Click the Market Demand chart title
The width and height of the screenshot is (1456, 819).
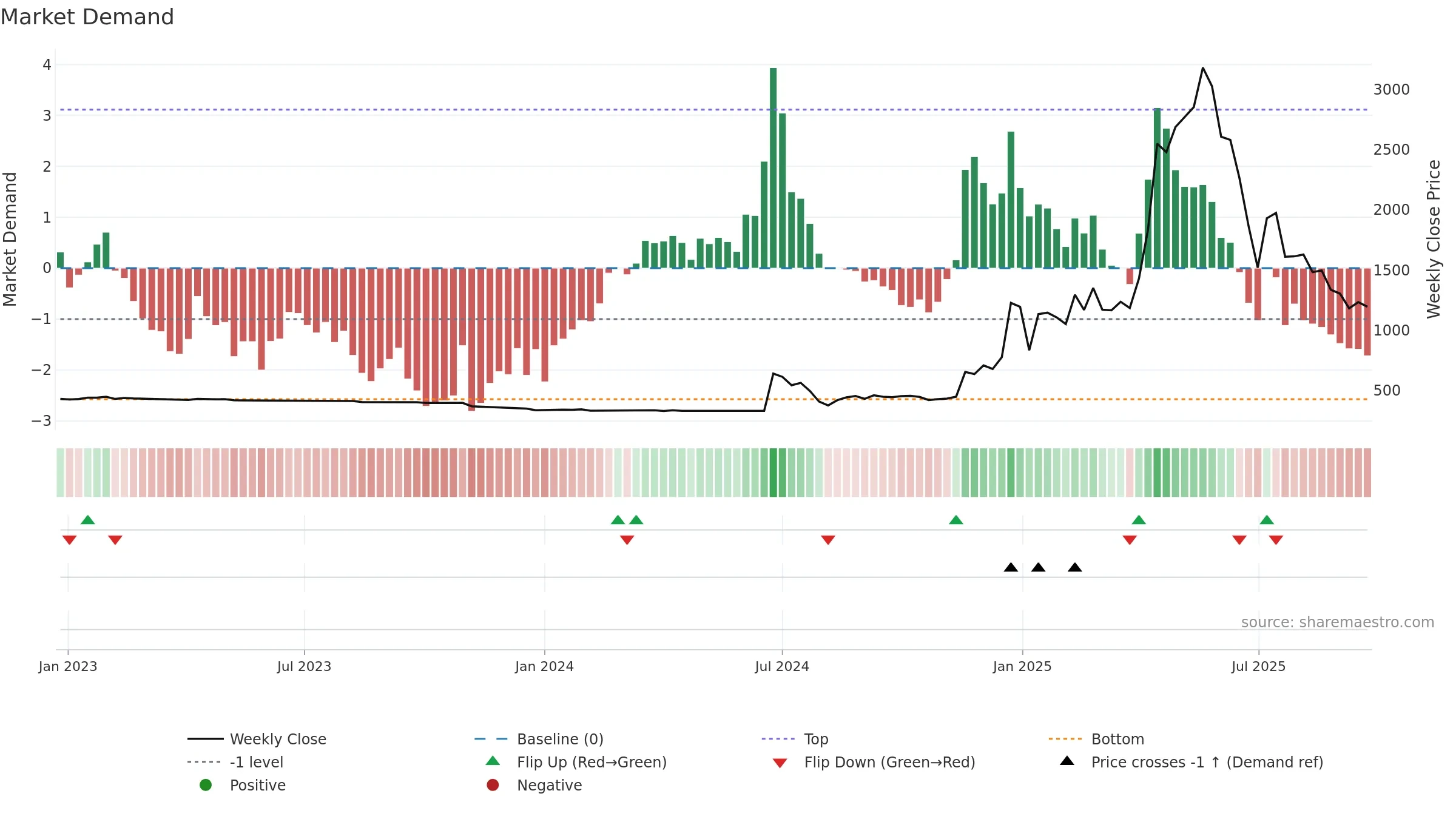tap(87, 17)
